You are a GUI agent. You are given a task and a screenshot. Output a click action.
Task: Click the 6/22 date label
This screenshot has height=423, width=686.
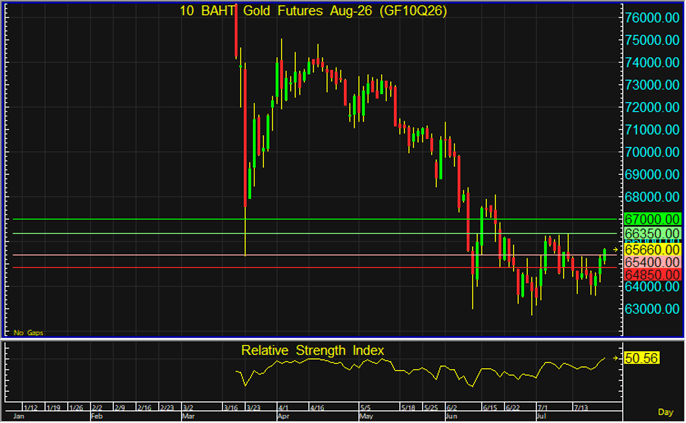[512, 408]
